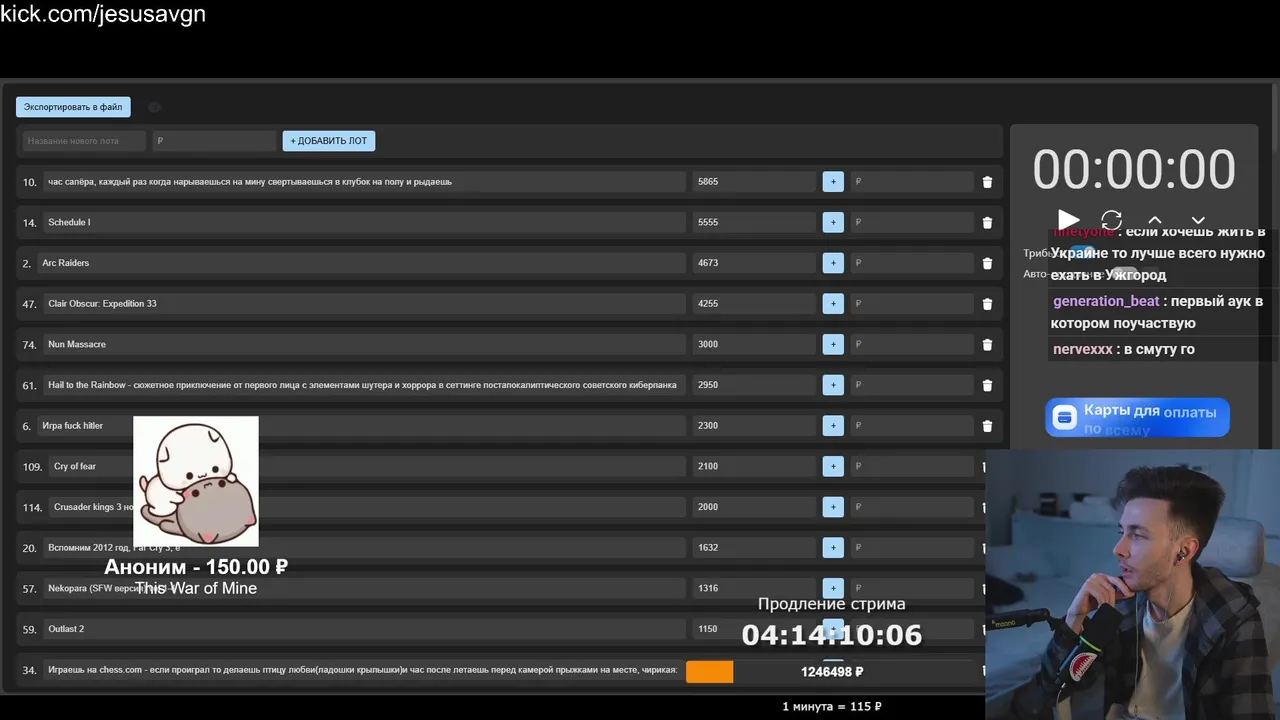Click '1 минута = 115 ₽' rate text
Image resolution: width=1280 pixels, height=720 pixels.
832,706
